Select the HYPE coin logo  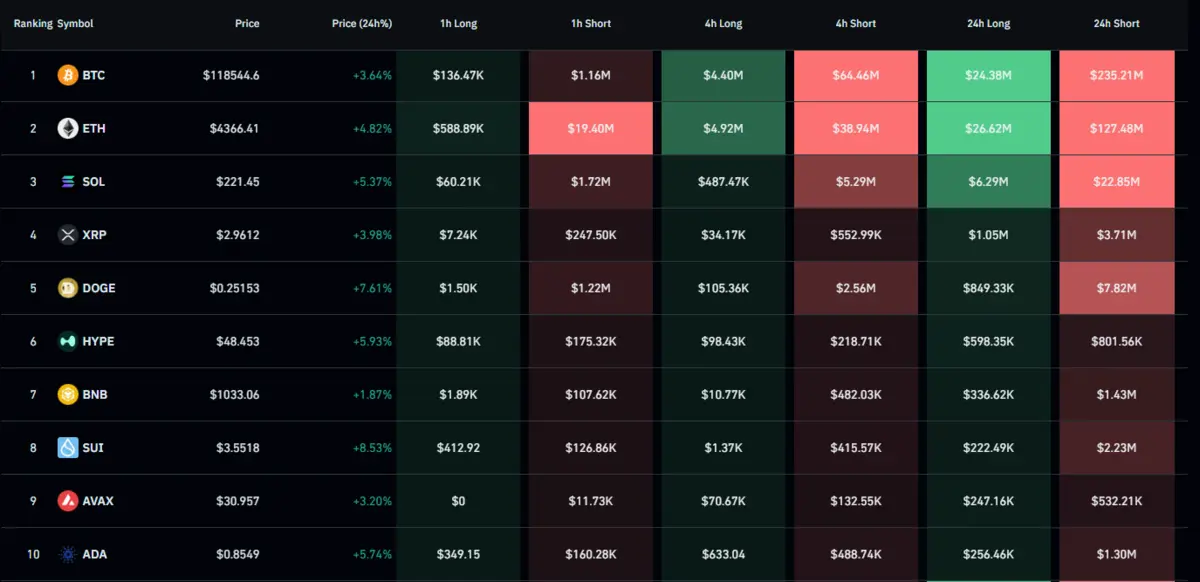click(x=67, y=341)
